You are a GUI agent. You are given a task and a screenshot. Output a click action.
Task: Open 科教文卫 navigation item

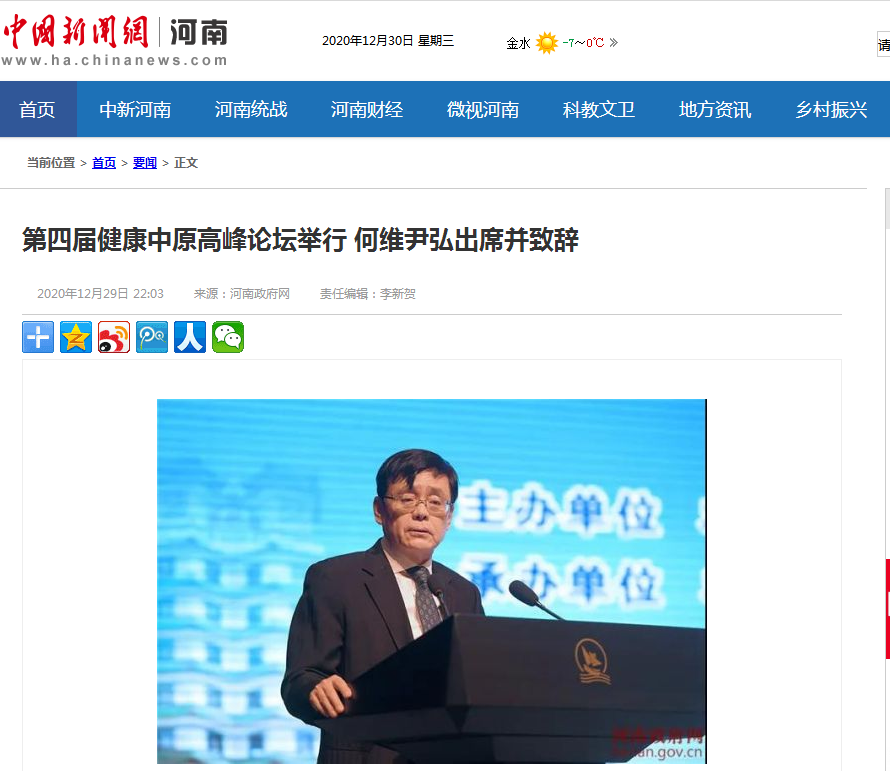tap(599, 109)
